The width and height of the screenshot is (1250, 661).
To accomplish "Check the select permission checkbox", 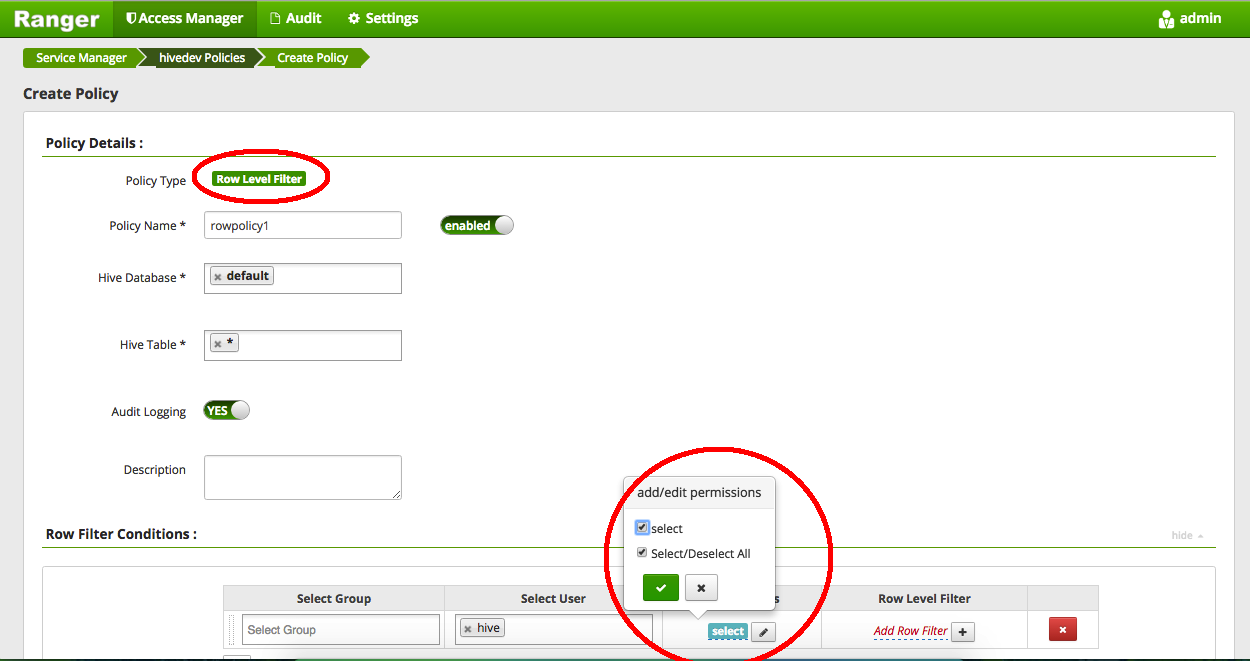I will [641, 526].
